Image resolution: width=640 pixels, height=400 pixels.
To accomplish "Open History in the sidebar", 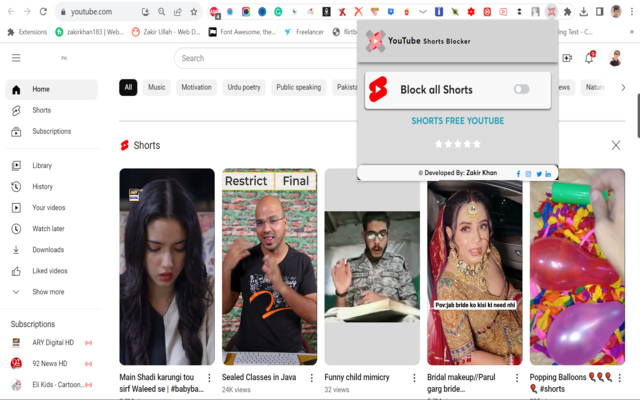I will [x=51, y=187].
